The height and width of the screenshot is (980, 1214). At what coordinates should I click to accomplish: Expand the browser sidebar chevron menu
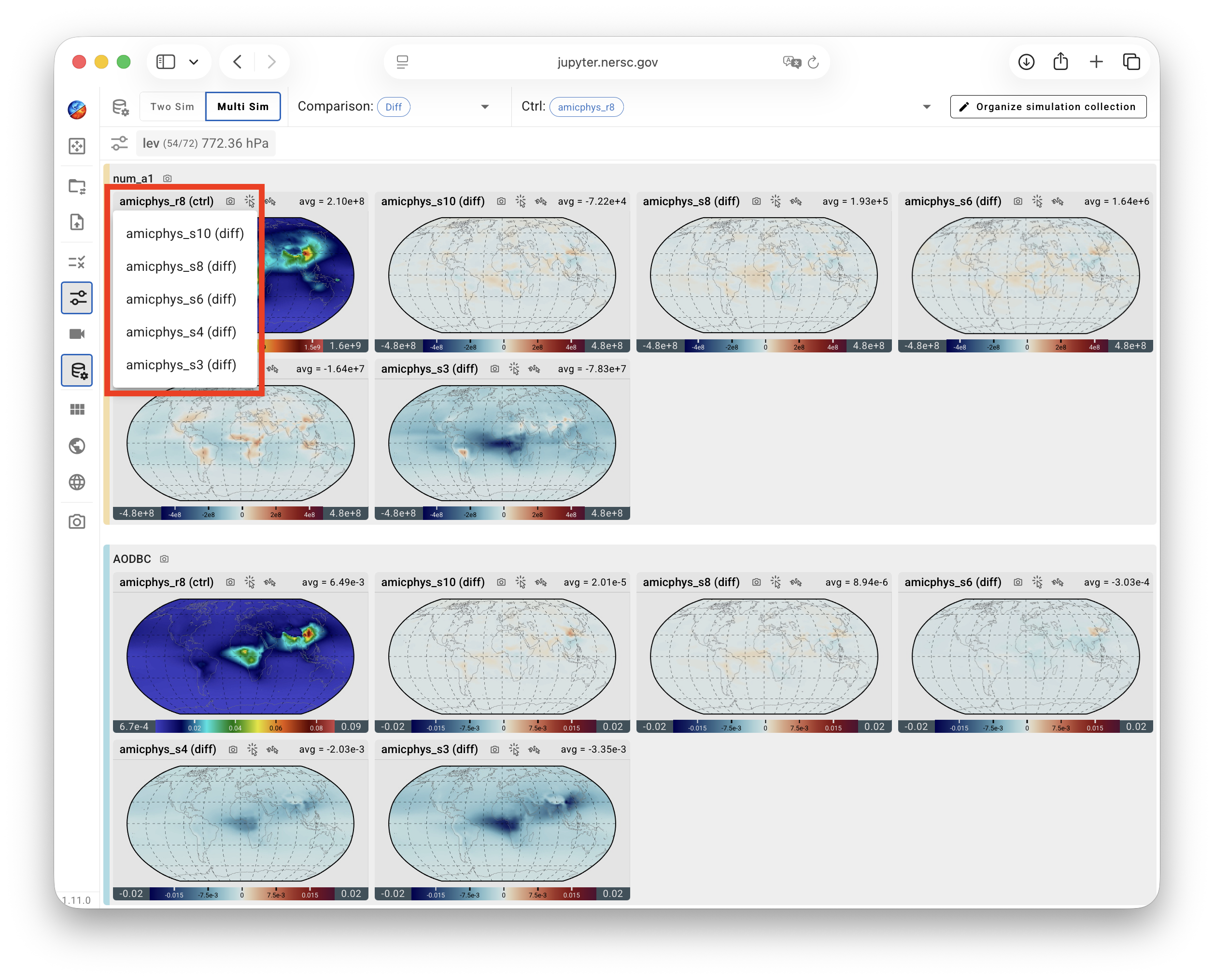click(x=194, y=62)
